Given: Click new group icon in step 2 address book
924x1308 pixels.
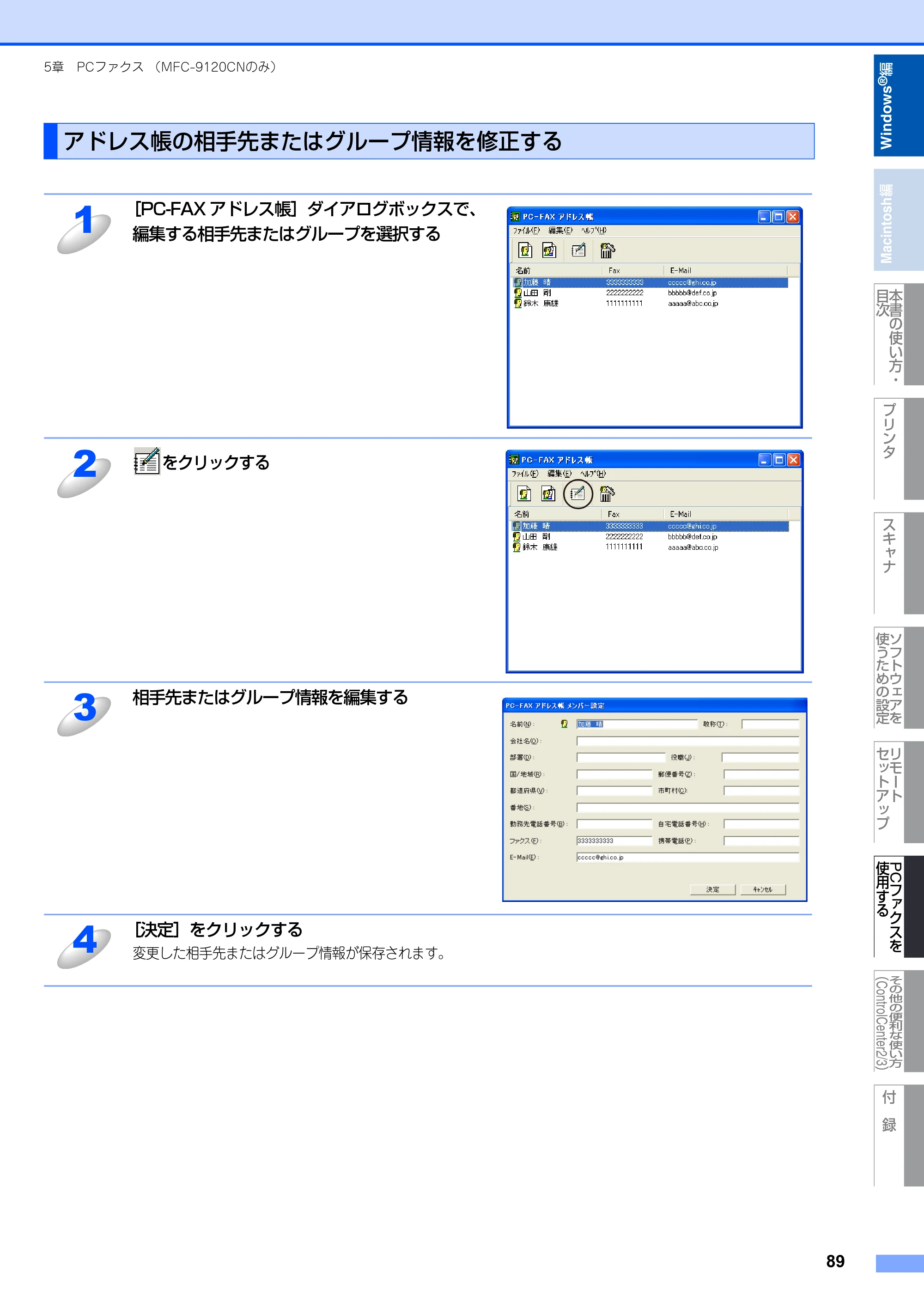Looking at the screenshot, I should click(x=548, y=493).
